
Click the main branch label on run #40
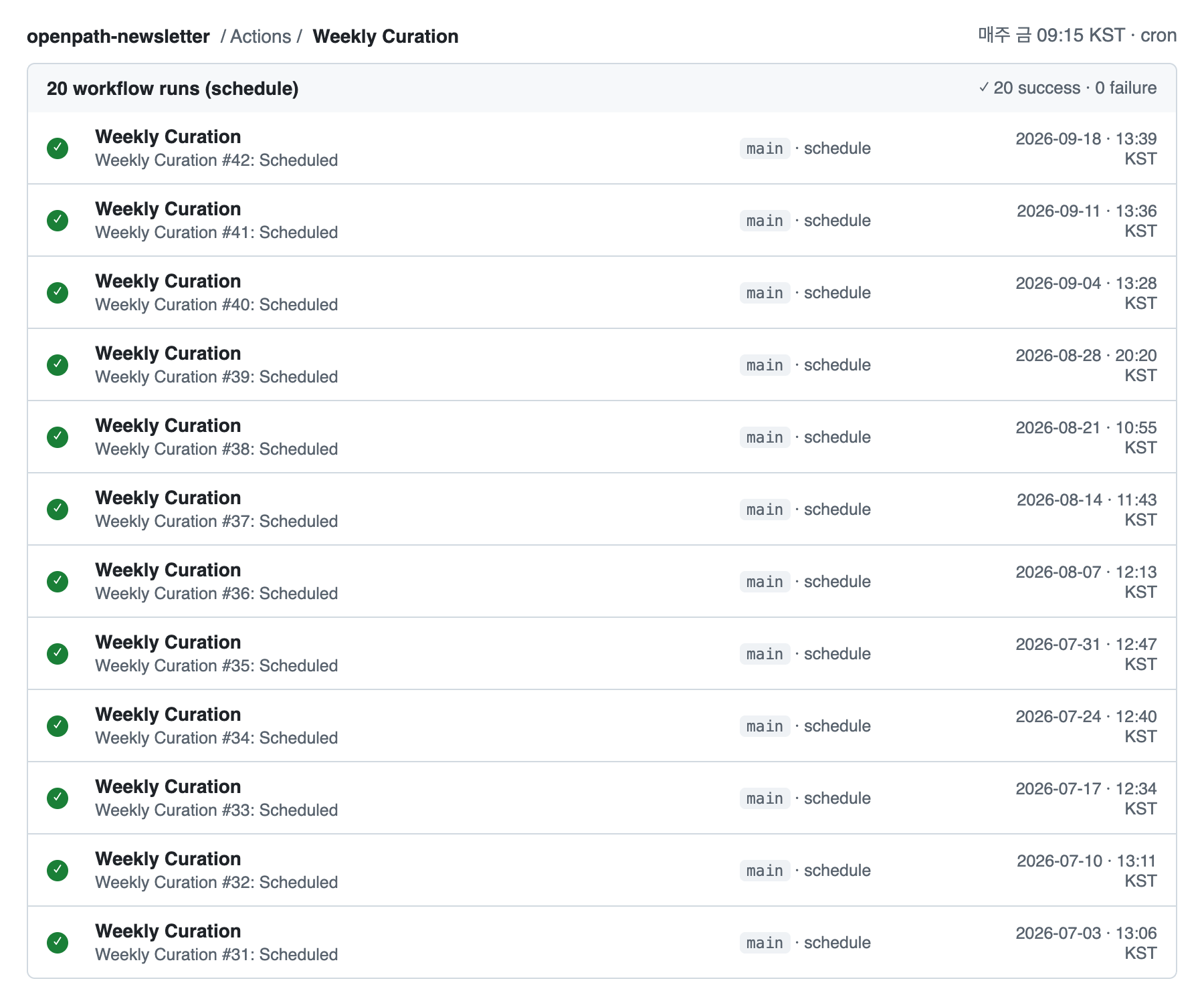(x=765, y=293)
